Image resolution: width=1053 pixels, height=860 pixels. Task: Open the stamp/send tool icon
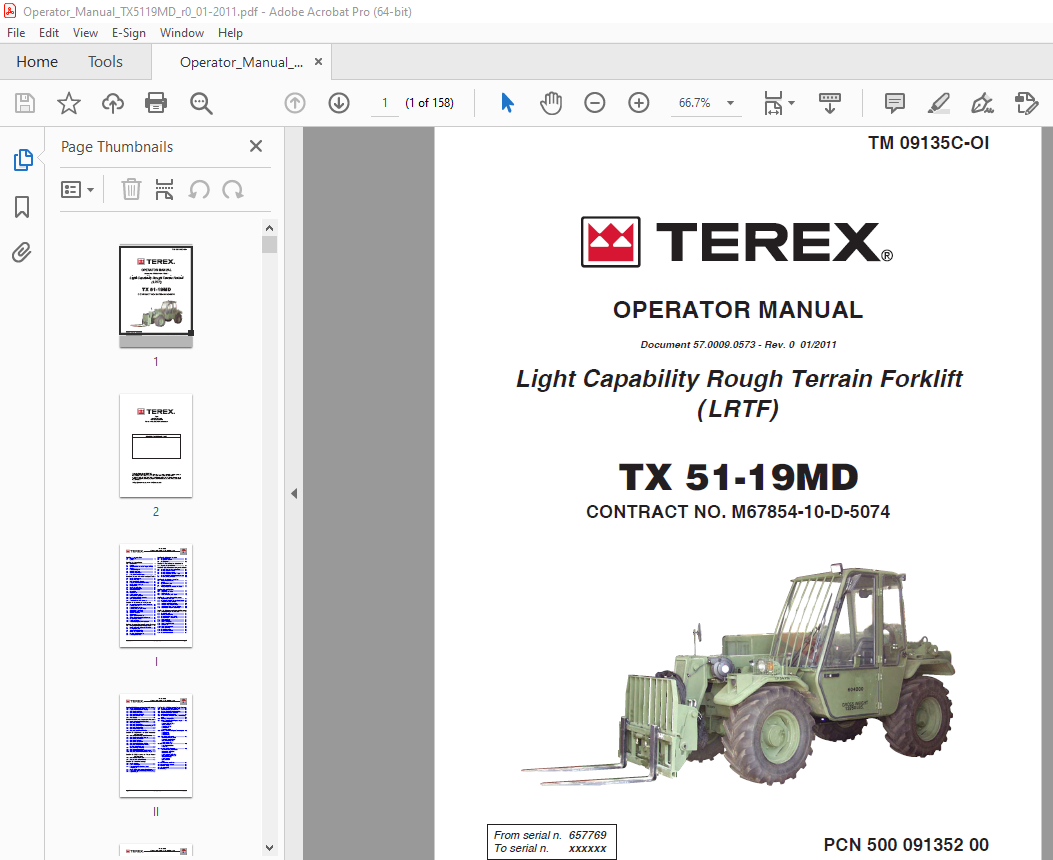[x=1026, y=103]
